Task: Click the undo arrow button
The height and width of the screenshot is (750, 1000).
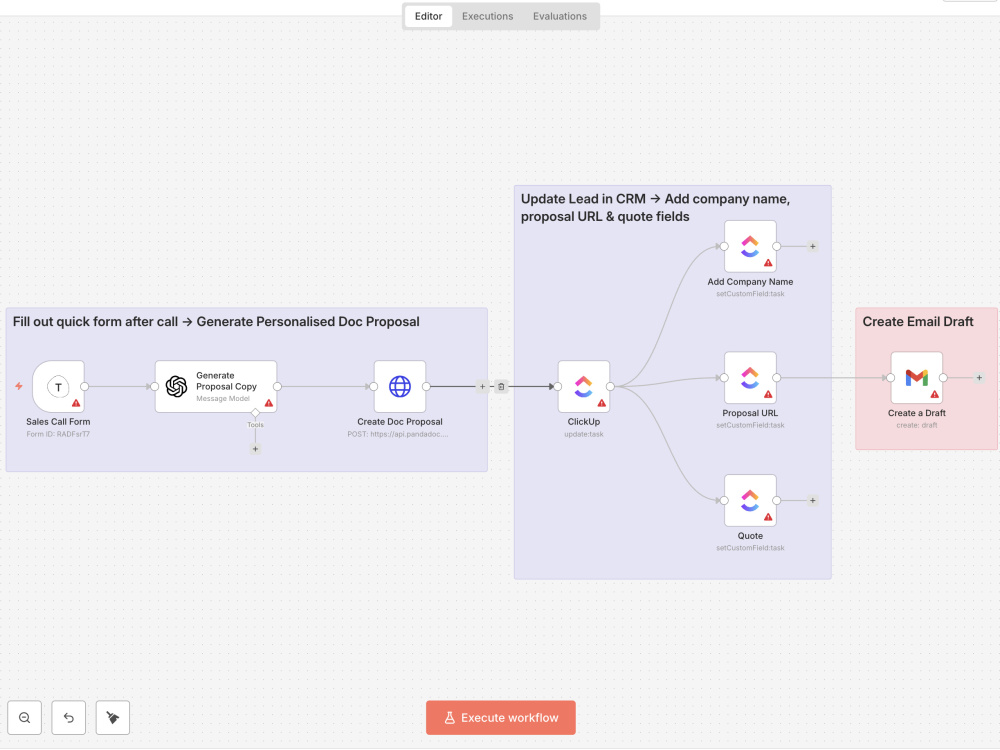Action: click(x=69, y=717)
